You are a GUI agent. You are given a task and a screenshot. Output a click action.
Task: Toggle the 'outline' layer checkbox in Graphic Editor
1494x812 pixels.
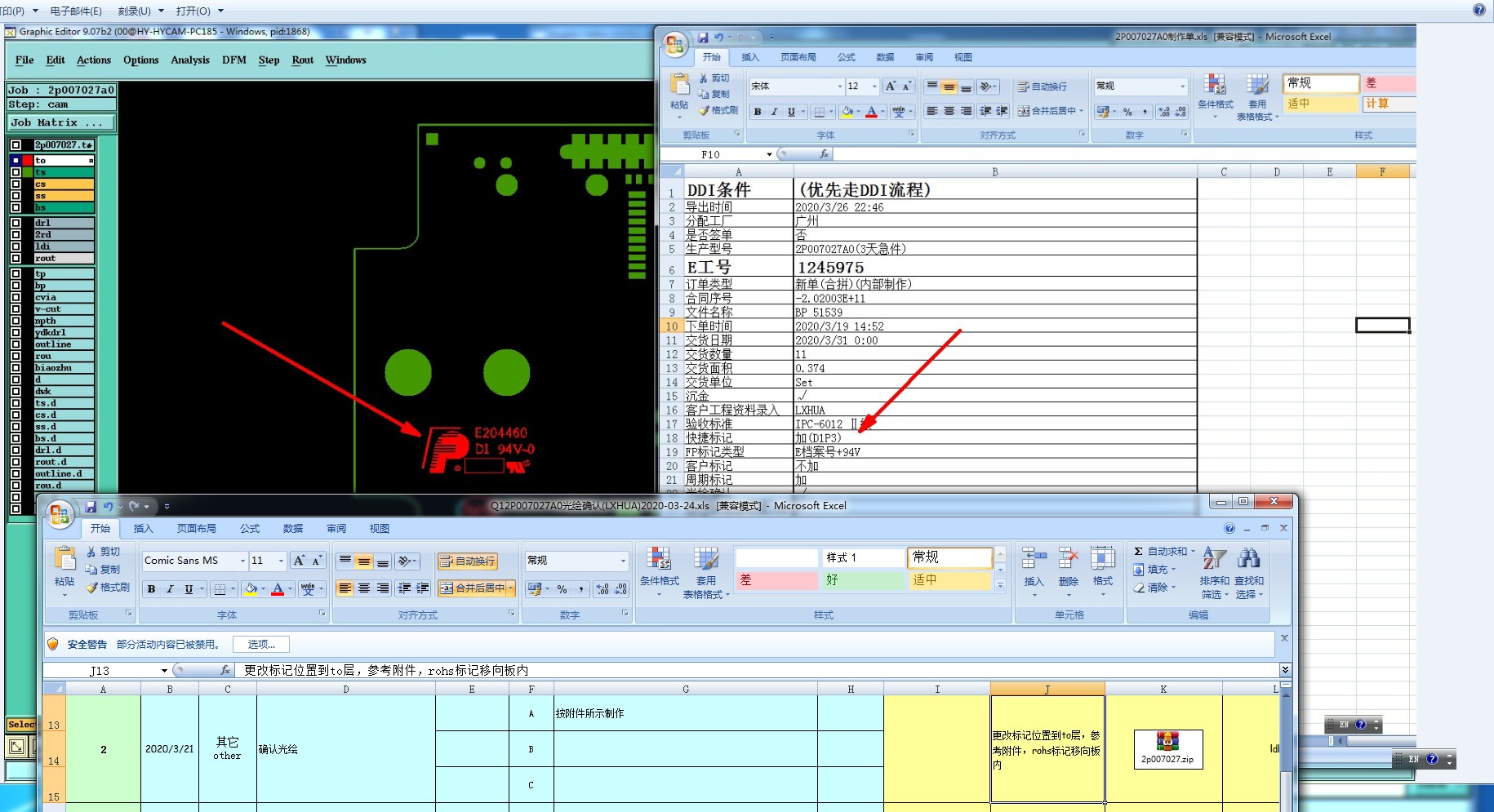click(x=16, y=344)
